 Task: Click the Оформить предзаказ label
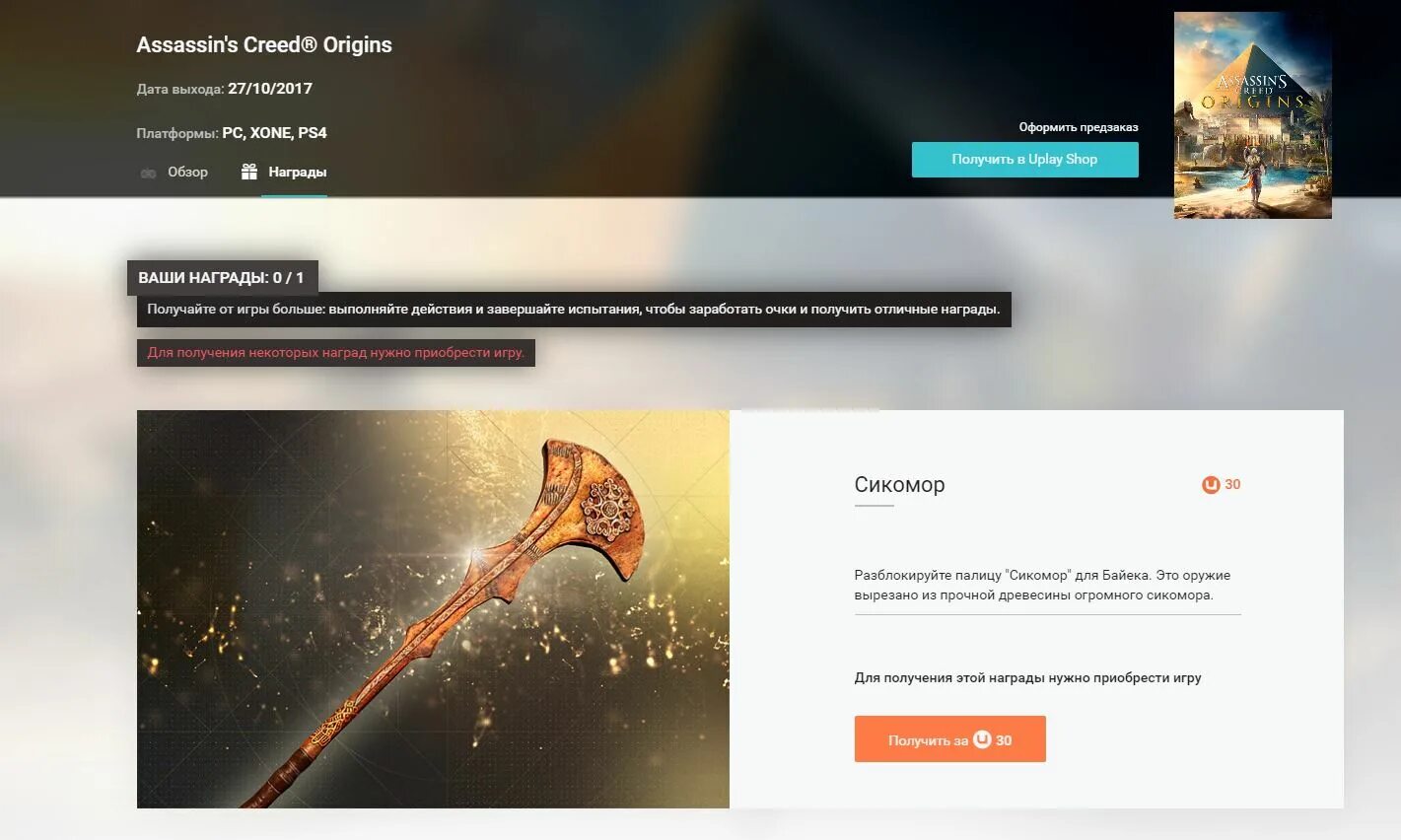pos(1079,127)
